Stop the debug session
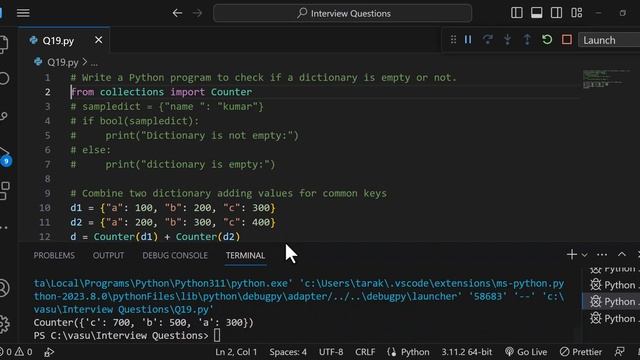This screenshot has width=640, height=360. [x=567, y=40]
